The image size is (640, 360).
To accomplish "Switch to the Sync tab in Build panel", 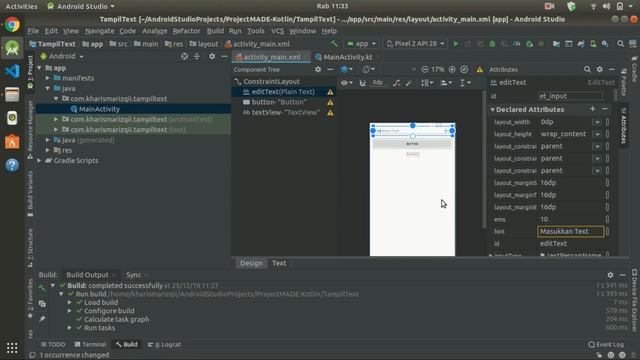I will [x=133, y=275].
